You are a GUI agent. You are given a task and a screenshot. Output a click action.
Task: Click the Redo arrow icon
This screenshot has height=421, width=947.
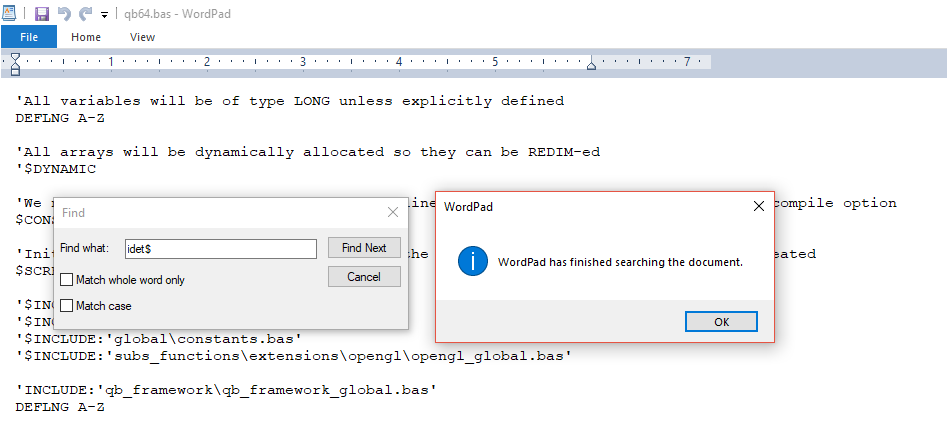(x=85, y=14)
